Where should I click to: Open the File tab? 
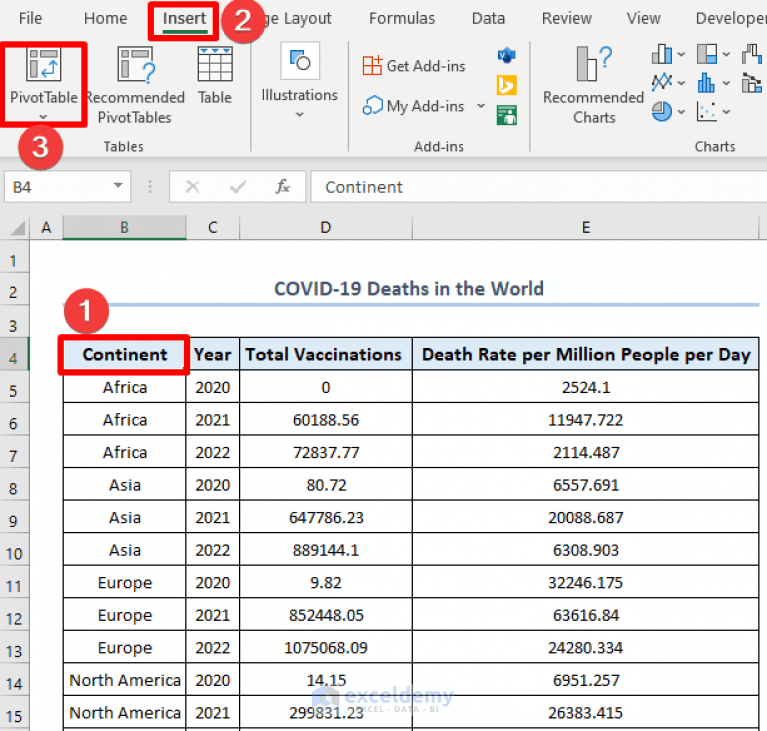coord(30,19)
